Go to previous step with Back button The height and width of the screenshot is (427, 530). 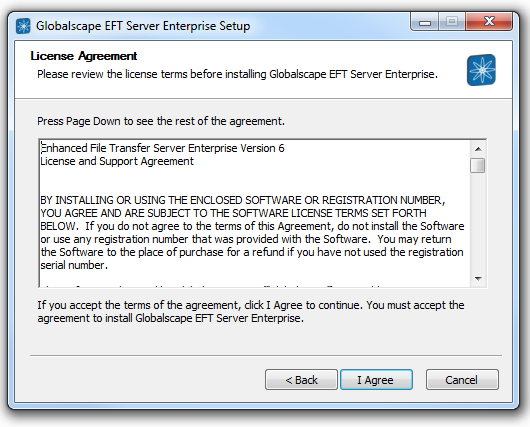301,380
